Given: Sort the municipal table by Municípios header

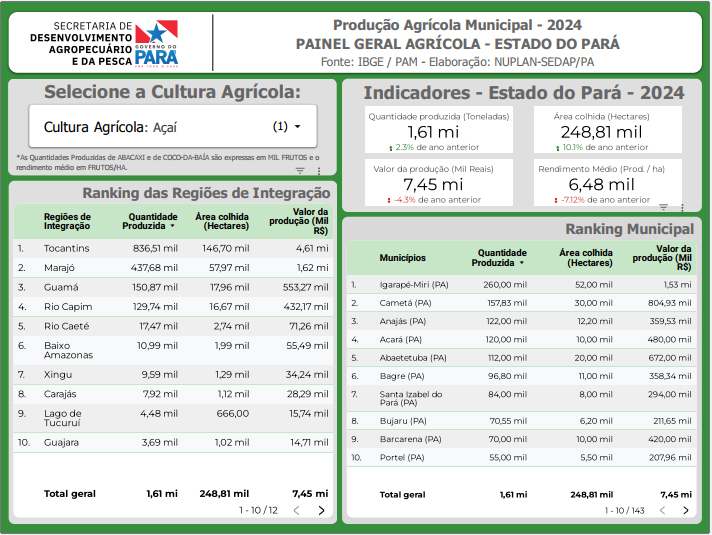Looking at the screenshot, I should 402,258.
